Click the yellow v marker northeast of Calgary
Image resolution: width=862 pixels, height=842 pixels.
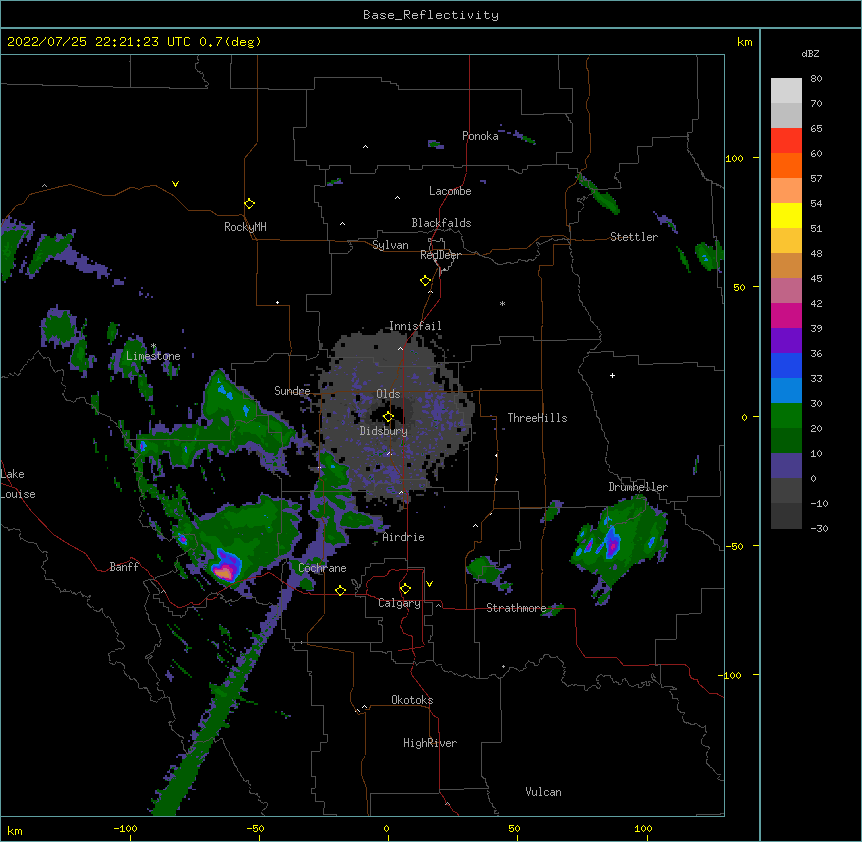pyautogui.click(x=429, y=584)
